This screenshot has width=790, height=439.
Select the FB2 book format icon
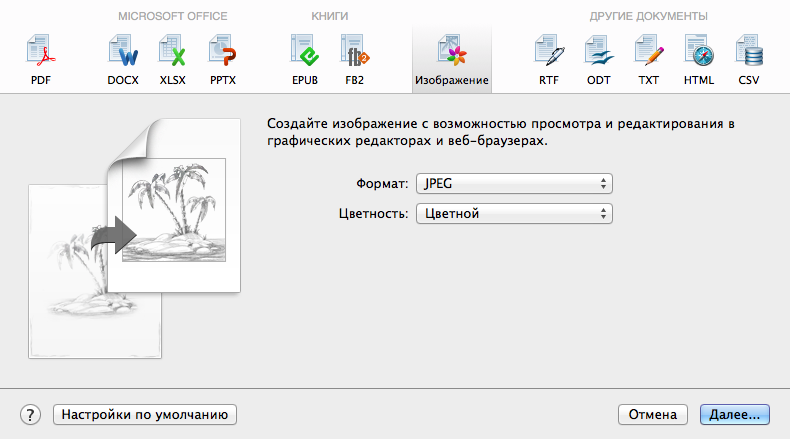tap(354, 52)
